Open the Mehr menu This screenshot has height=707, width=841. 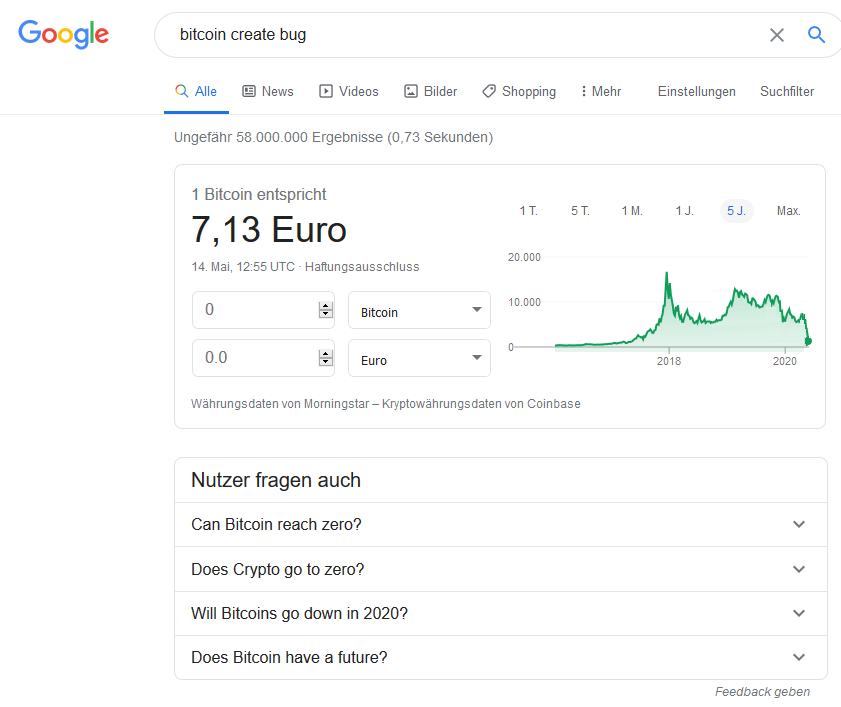coord(601,91)
